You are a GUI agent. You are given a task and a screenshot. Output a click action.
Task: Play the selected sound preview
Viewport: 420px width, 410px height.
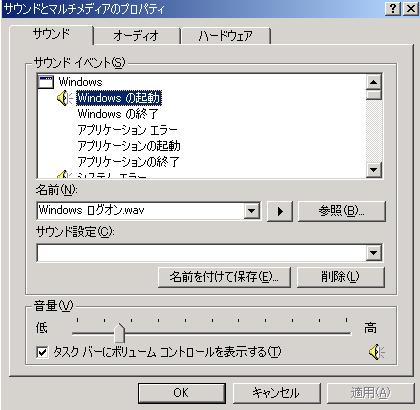click(x=280, y=211)
